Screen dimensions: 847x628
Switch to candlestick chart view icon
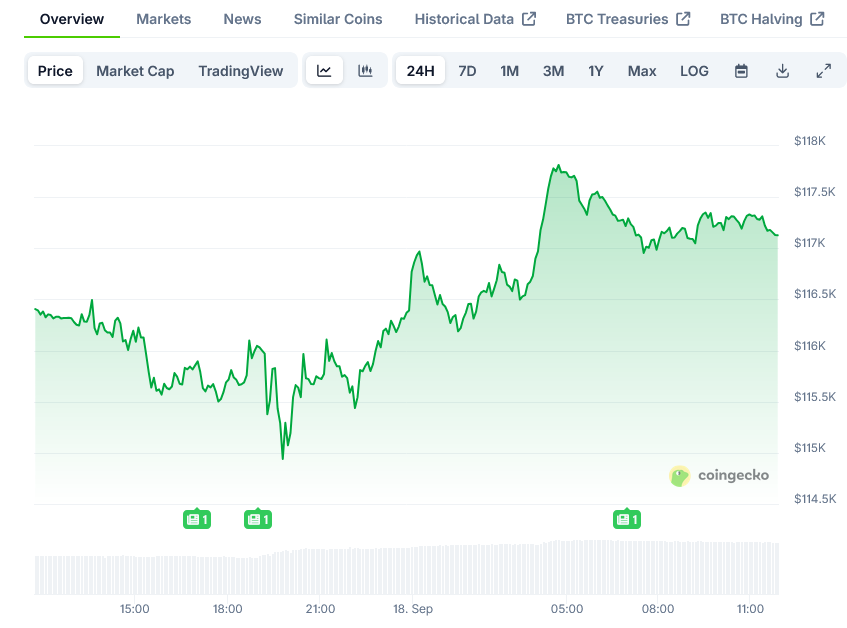(365, 71)
